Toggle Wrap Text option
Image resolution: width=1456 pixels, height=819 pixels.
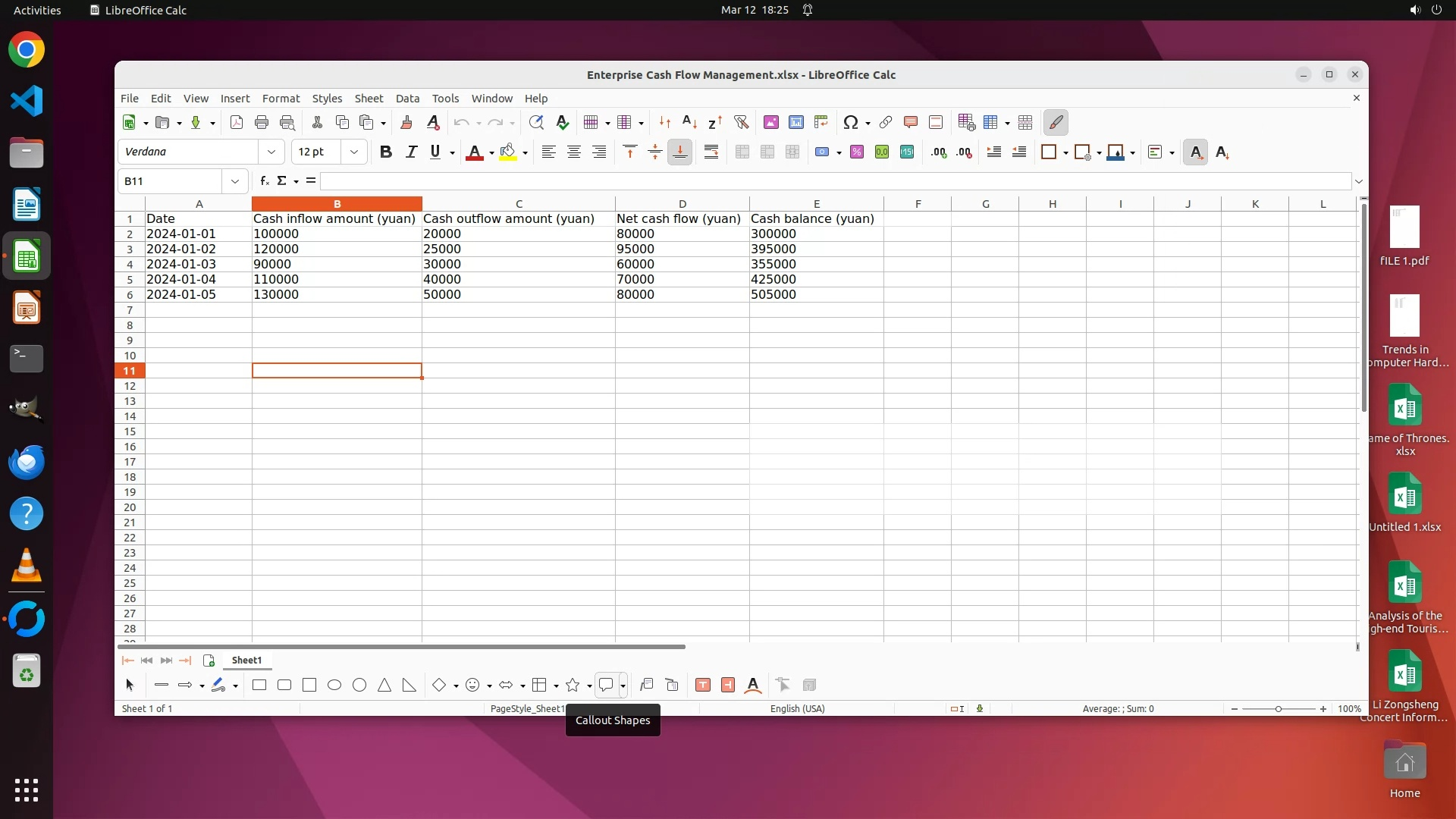click(x=711, y=152)
